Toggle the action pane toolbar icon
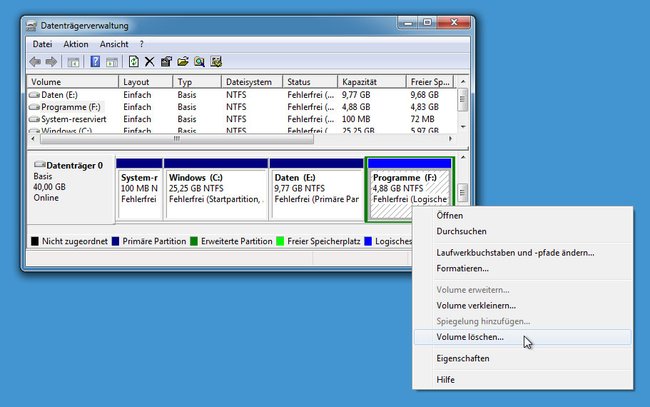650x407 pixels. 112,62
